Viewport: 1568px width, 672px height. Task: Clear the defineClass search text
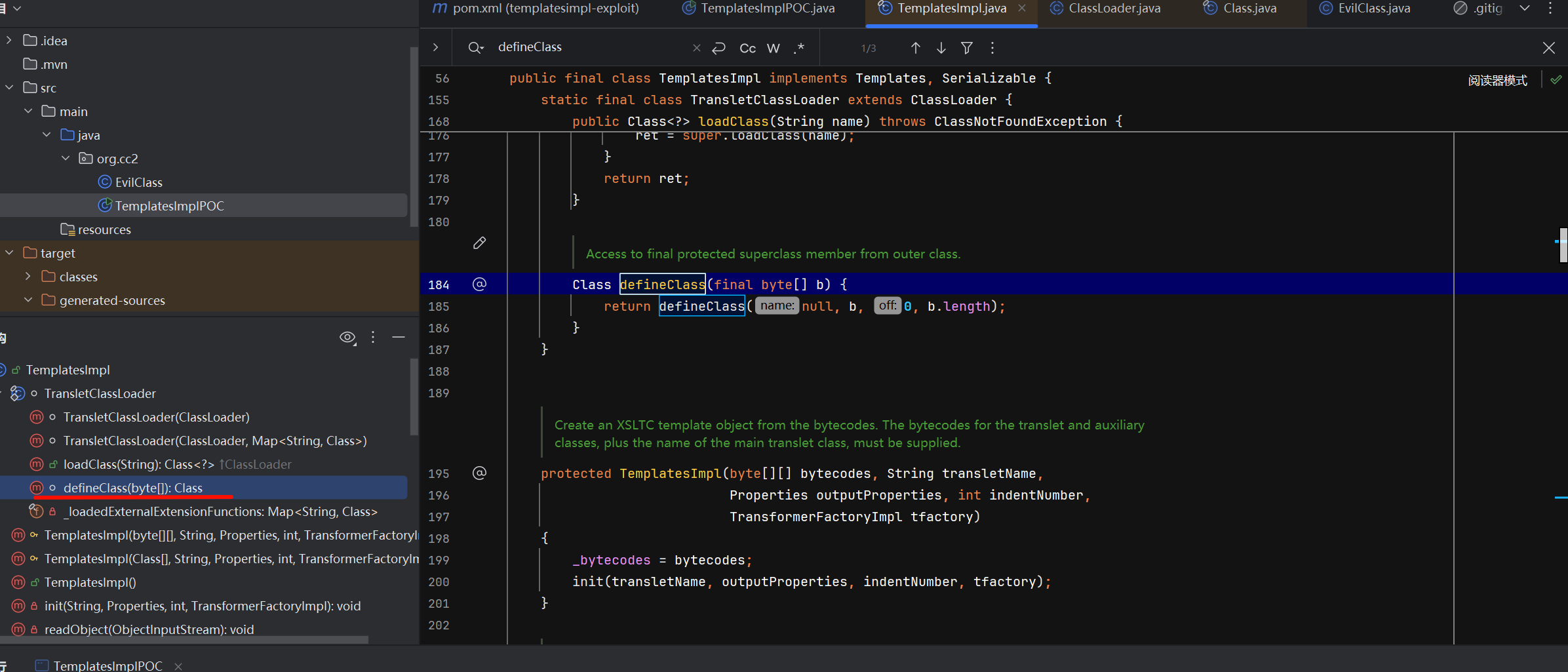tap(696, 48)
